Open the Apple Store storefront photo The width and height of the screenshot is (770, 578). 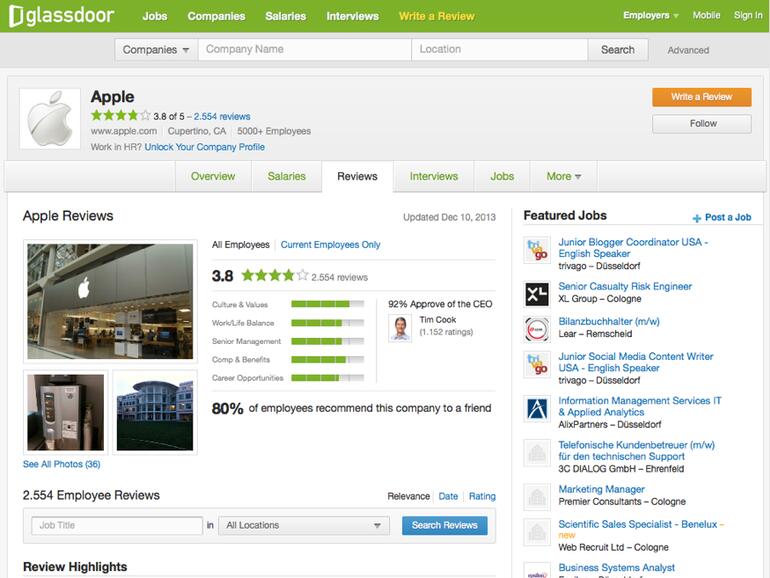110,301
